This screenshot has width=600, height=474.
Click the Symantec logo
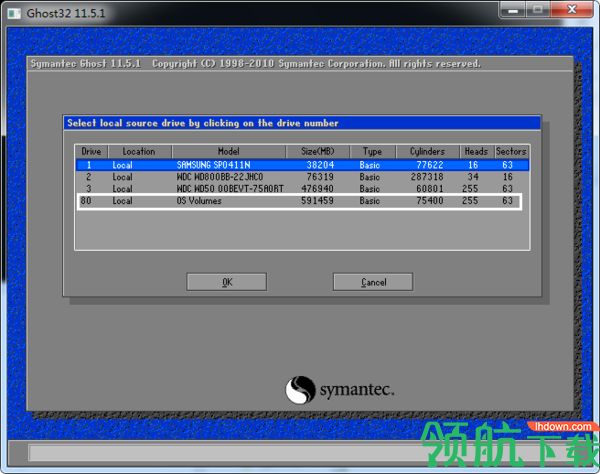tap(339, 390)
